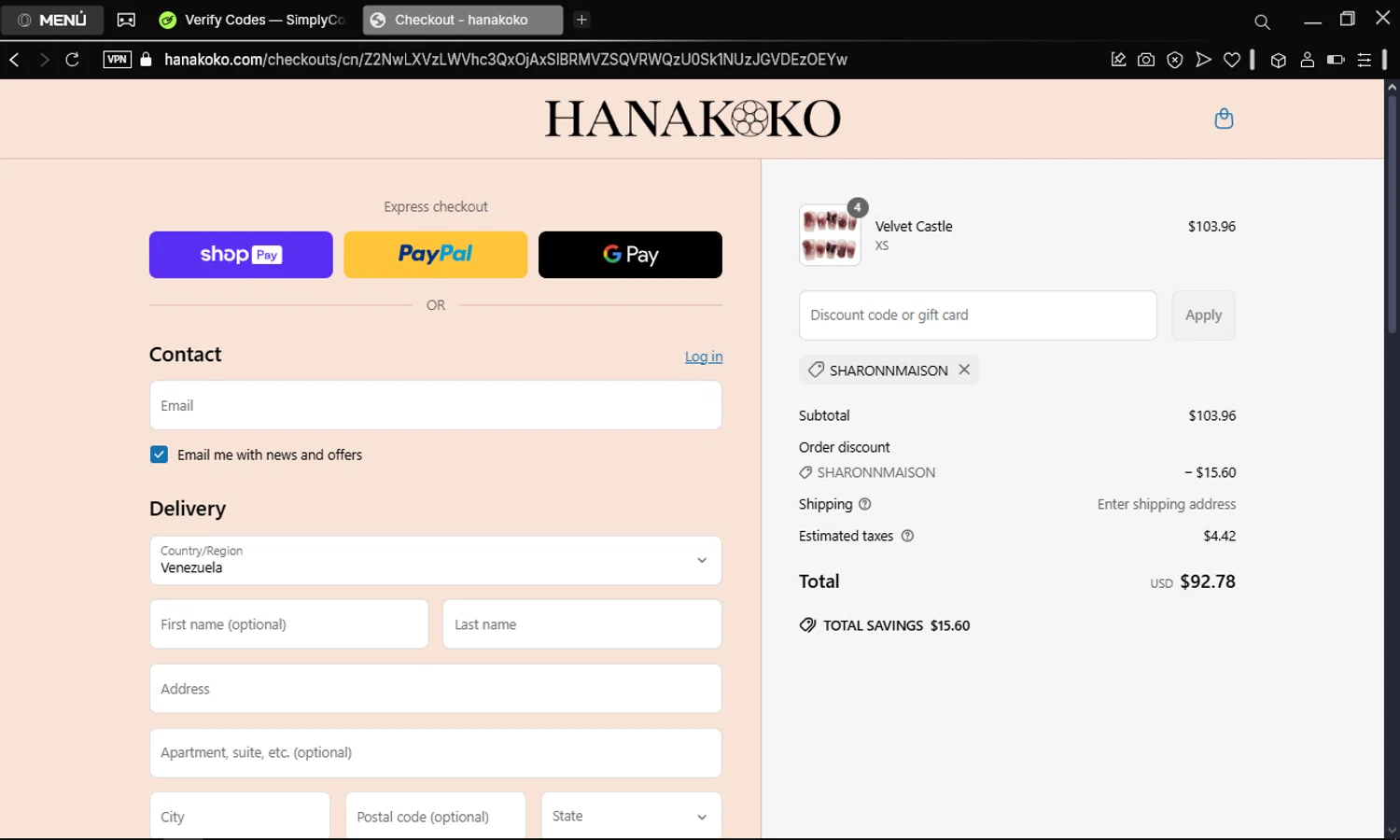Click the Apartment, suite, etc. field
Viewport: 1400px width, 840px height.
pos(436,753)
